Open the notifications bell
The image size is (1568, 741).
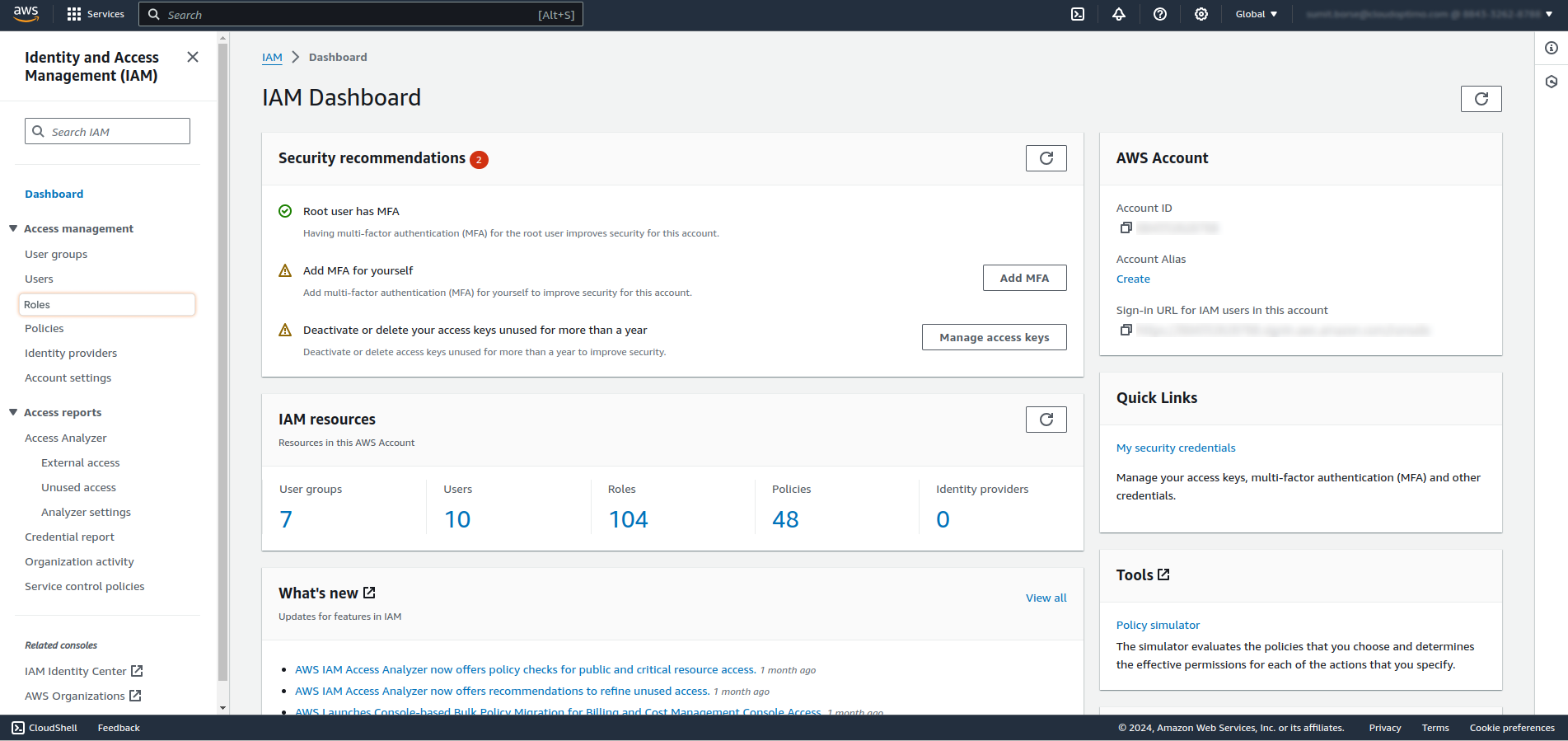pyautogui.click(x=1119, y=14)
